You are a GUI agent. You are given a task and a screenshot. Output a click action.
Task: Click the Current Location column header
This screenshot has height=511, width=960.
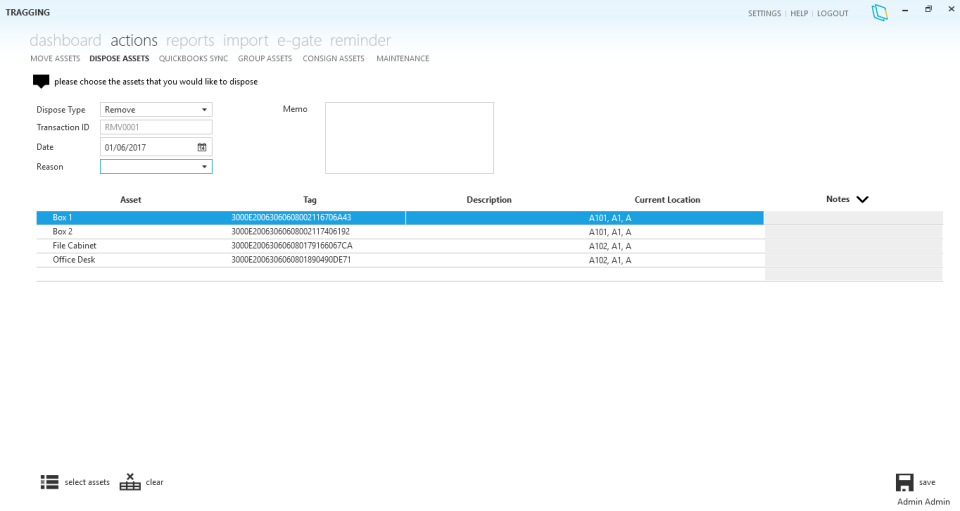pos(667,200)
